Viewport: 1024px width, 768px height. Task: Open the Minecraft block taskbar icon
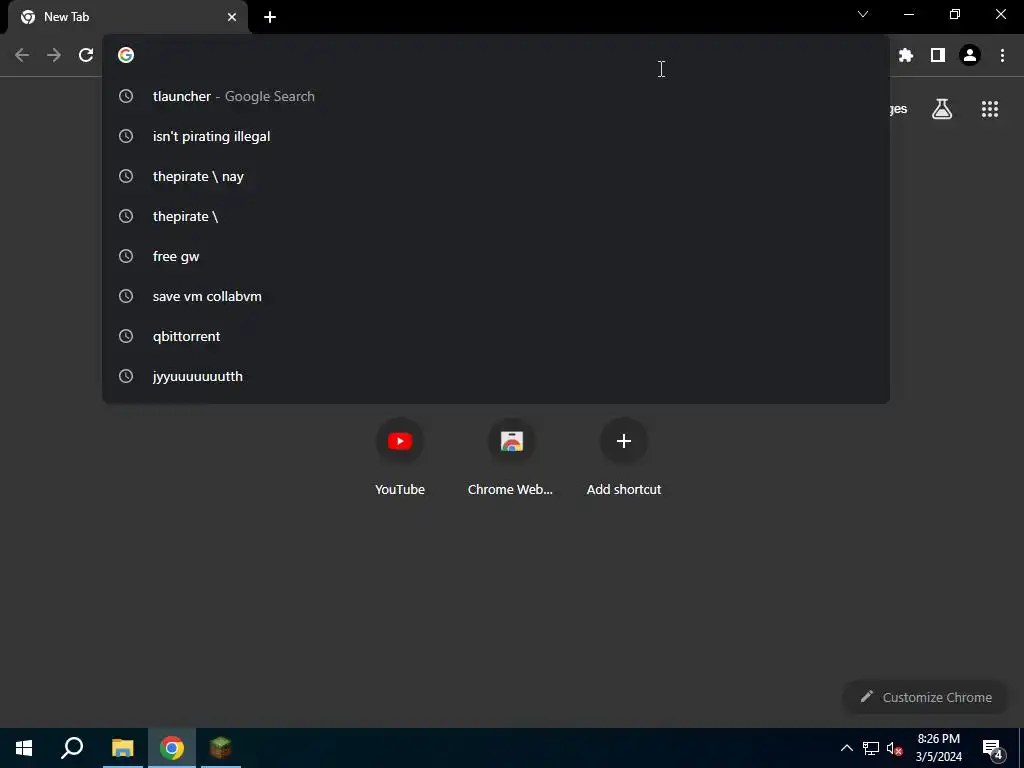click(221, 748)
